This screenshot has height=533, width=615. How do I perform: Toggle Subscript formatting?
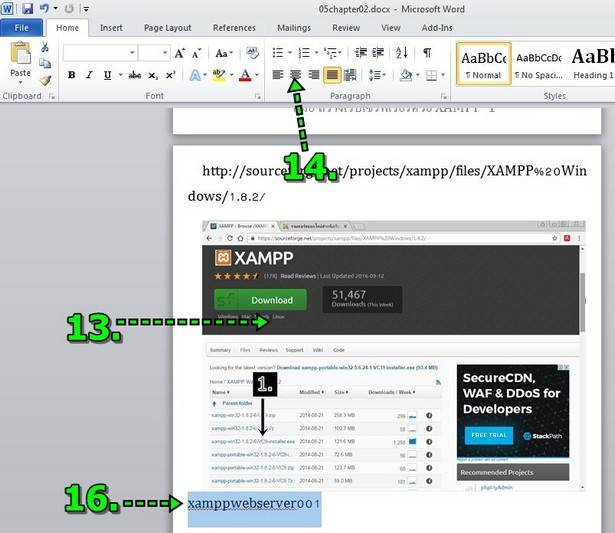[x=153, y=75]
